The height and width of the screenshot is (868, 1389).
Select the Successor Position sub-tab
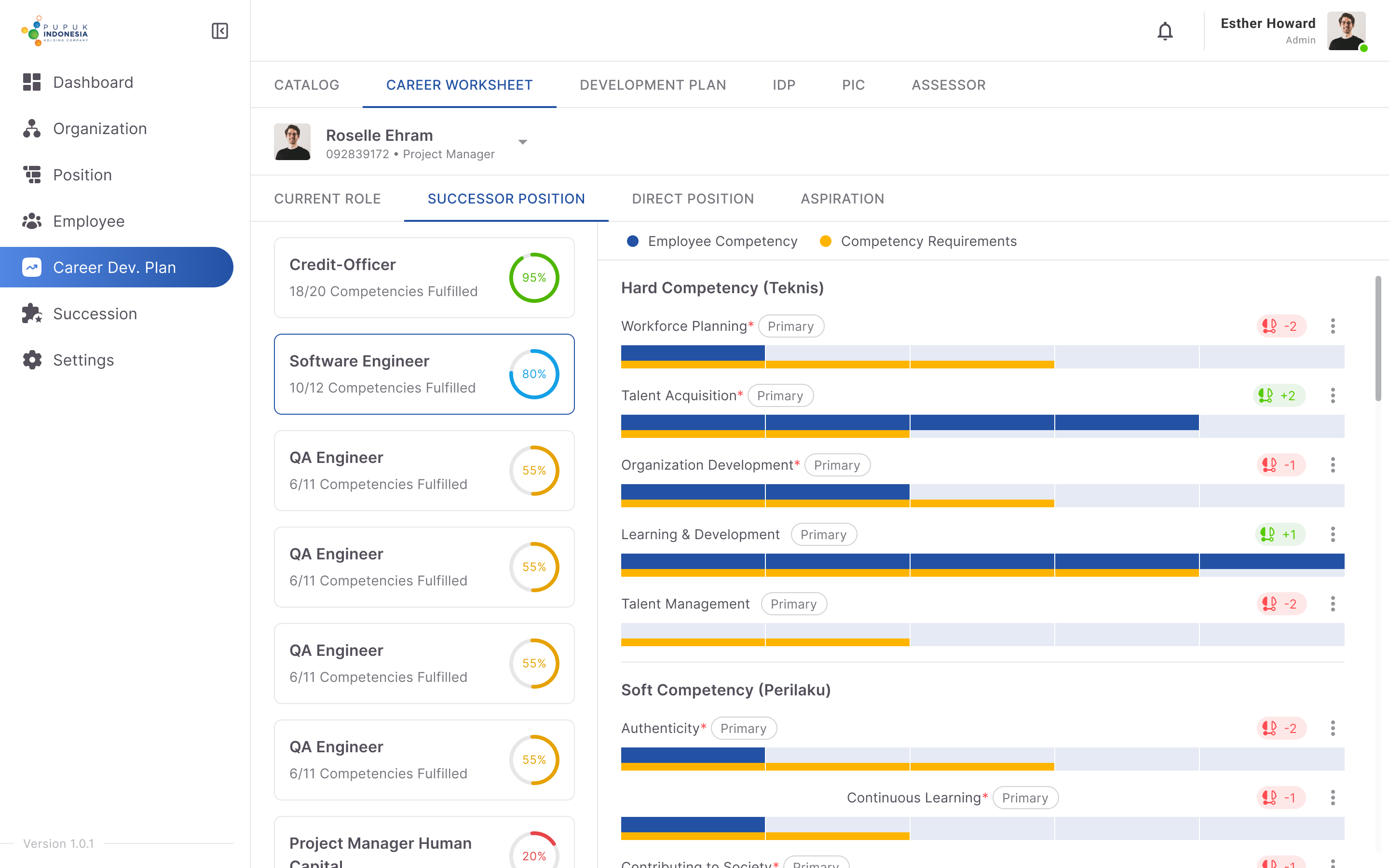click(x=506, y=199)
